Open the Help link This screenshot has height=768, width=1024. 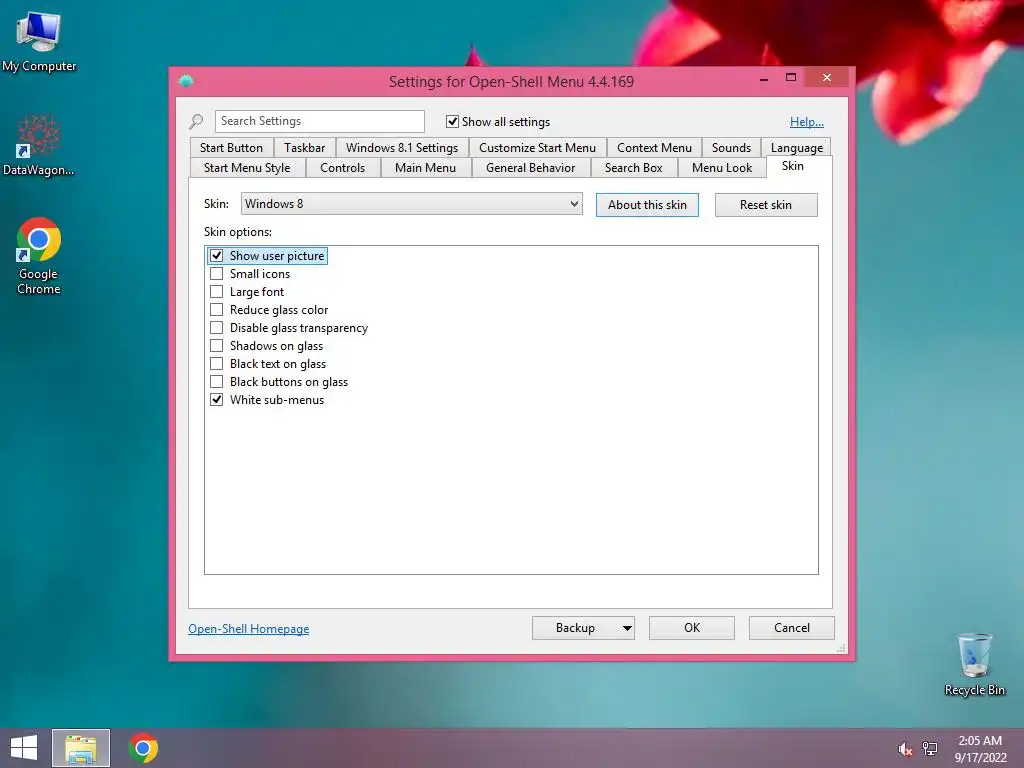tap(807, 121)
